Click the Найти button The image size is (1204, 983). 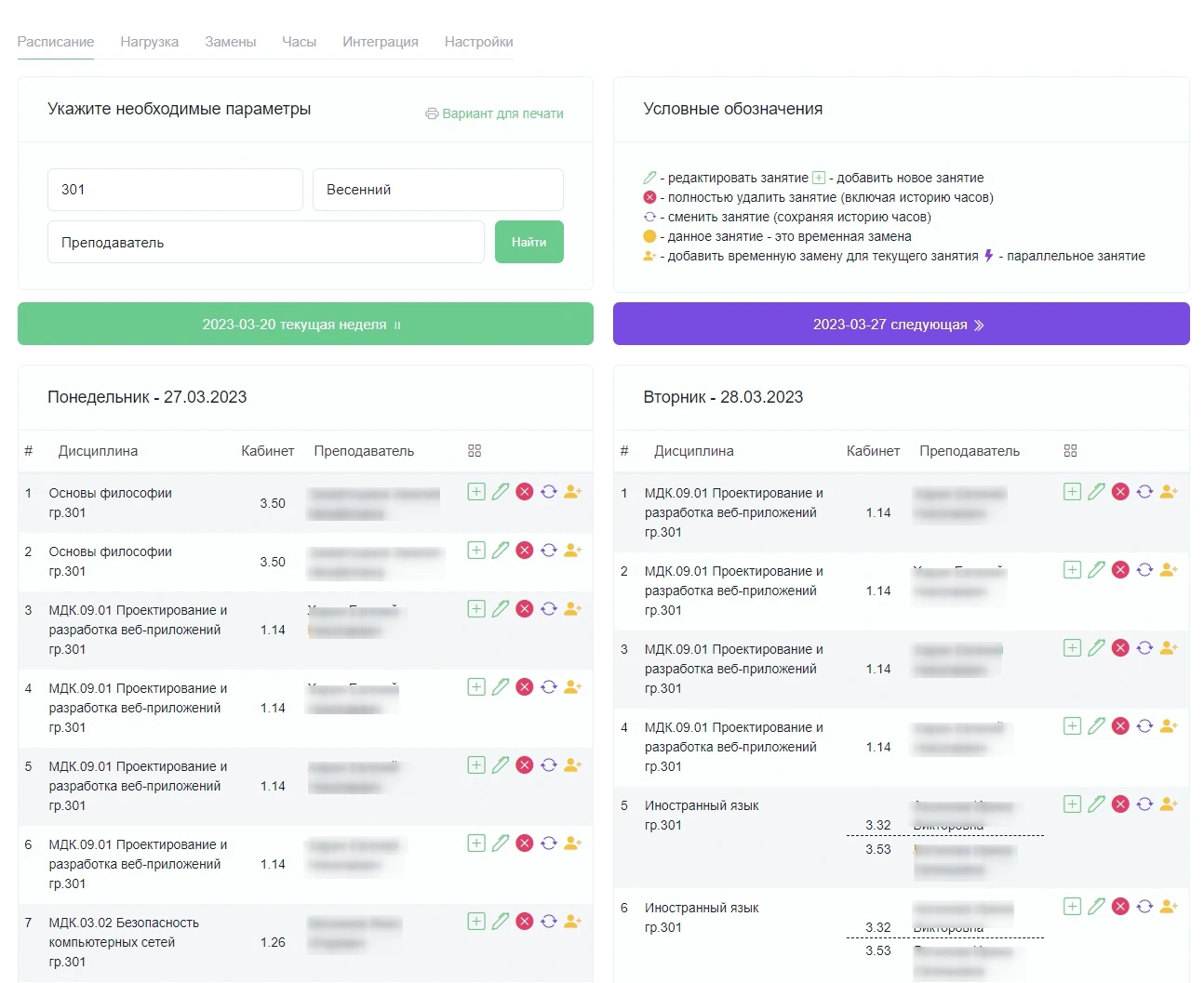point(529,242)
